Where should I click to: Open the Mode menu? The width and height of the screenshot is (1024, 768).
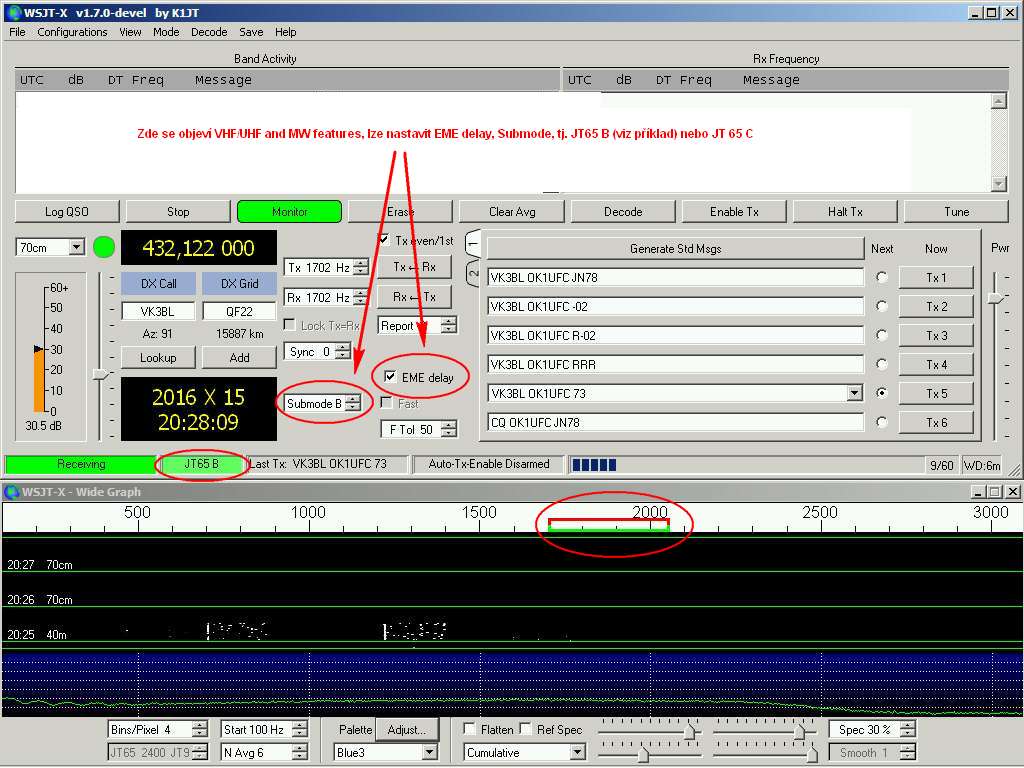166,32
